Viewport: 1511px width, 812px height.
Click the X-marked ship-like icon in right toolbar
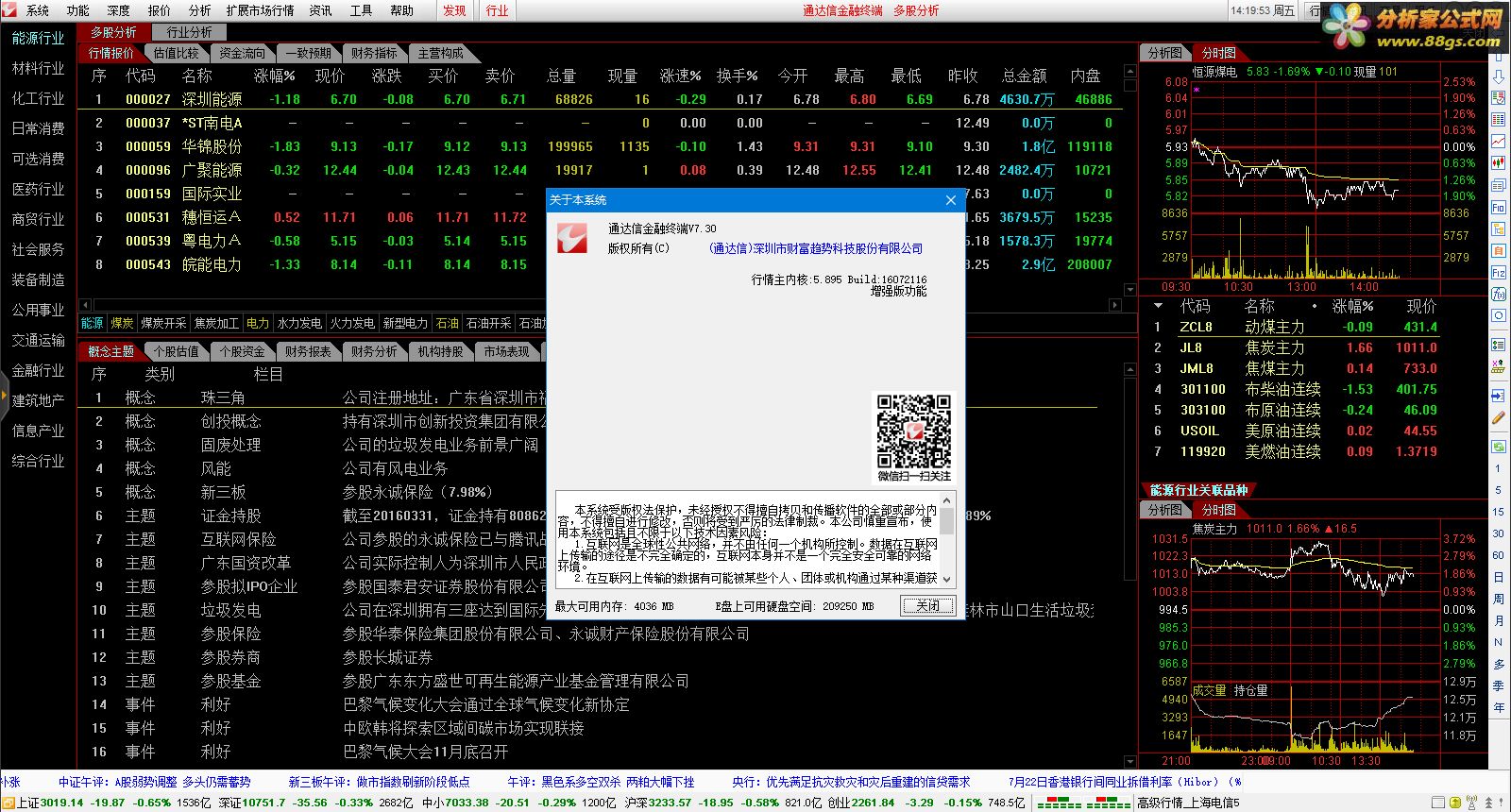coord(1499,366)
